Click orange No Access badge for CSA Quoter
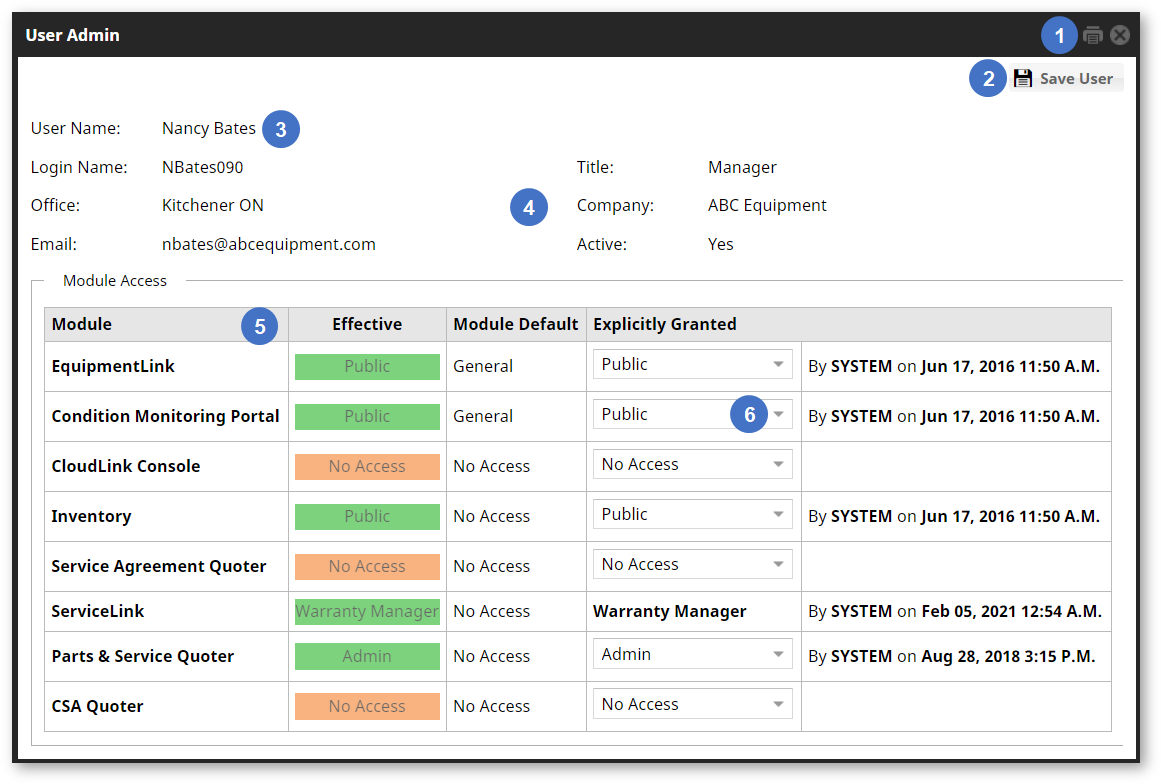Screen dimensions: 1161x784 coord(367,706)
